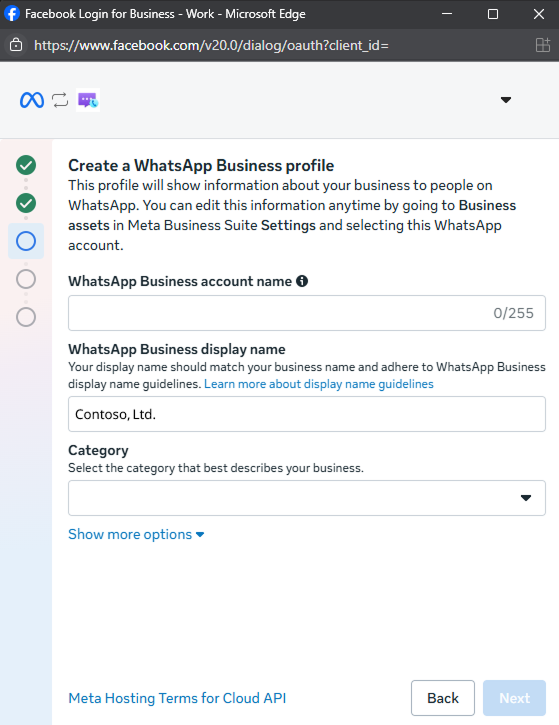Viewport: 559px width, 725px height.
Task: Click the Next button
Action: coord(514,698)
